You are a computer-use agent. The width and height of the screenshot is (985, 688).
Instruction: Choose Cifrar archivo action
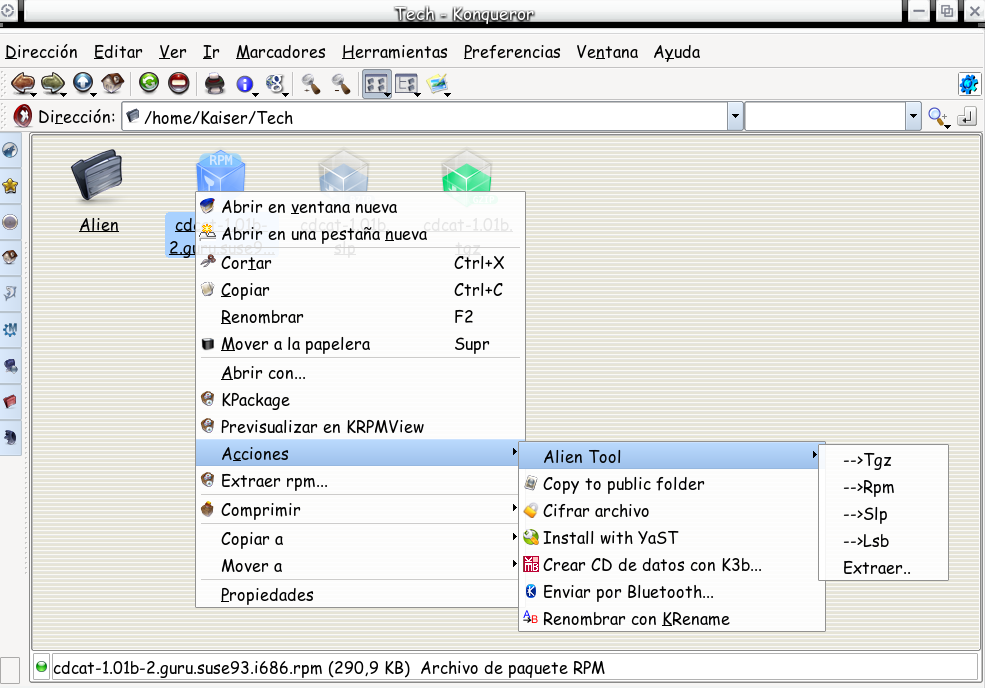[670, 510]
